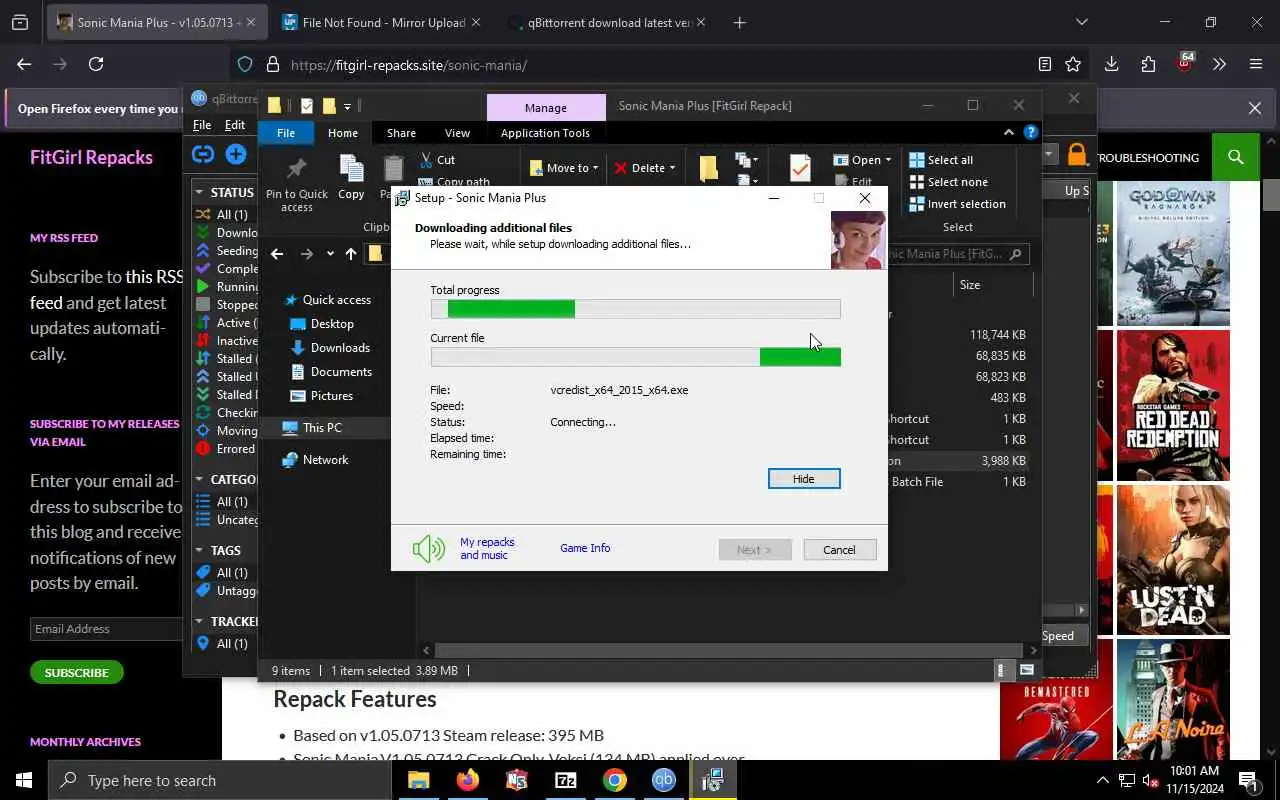
Task: Open the FitGirl Repacks site title link
Action: tap(91, 157)
